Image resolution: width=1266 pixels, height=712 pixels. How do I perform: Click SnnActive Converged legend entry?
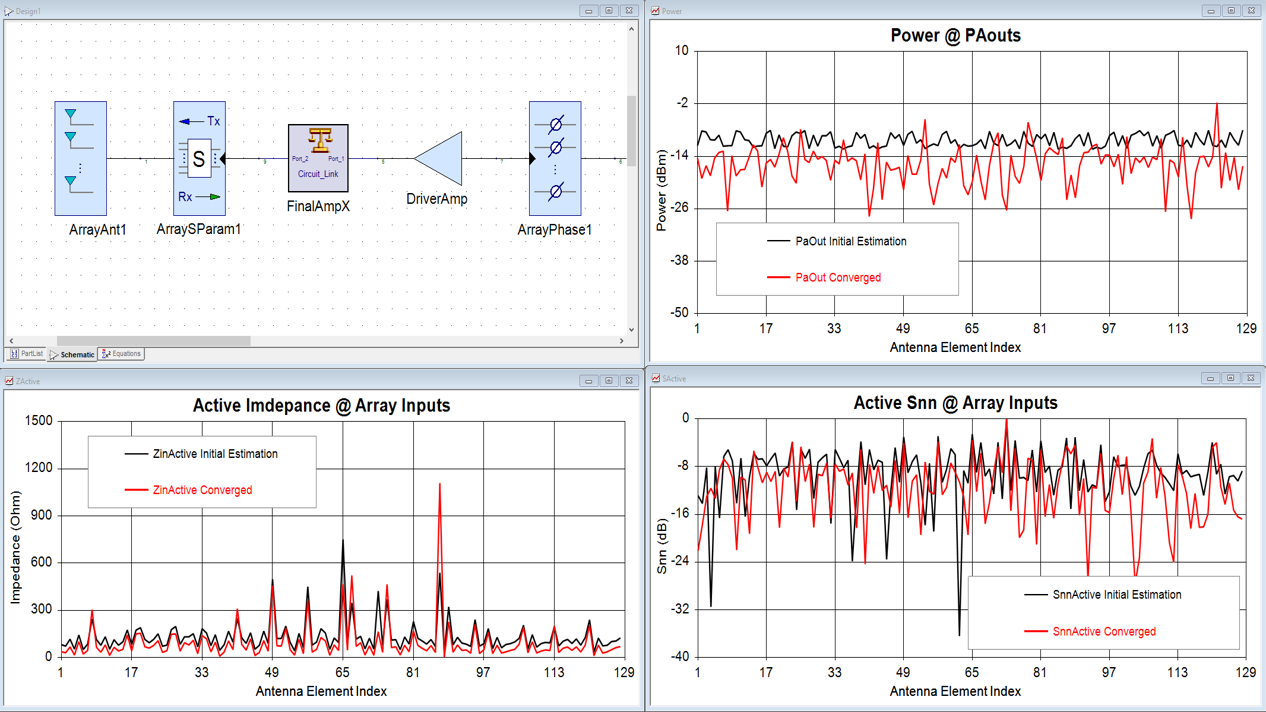[1103, 632]
